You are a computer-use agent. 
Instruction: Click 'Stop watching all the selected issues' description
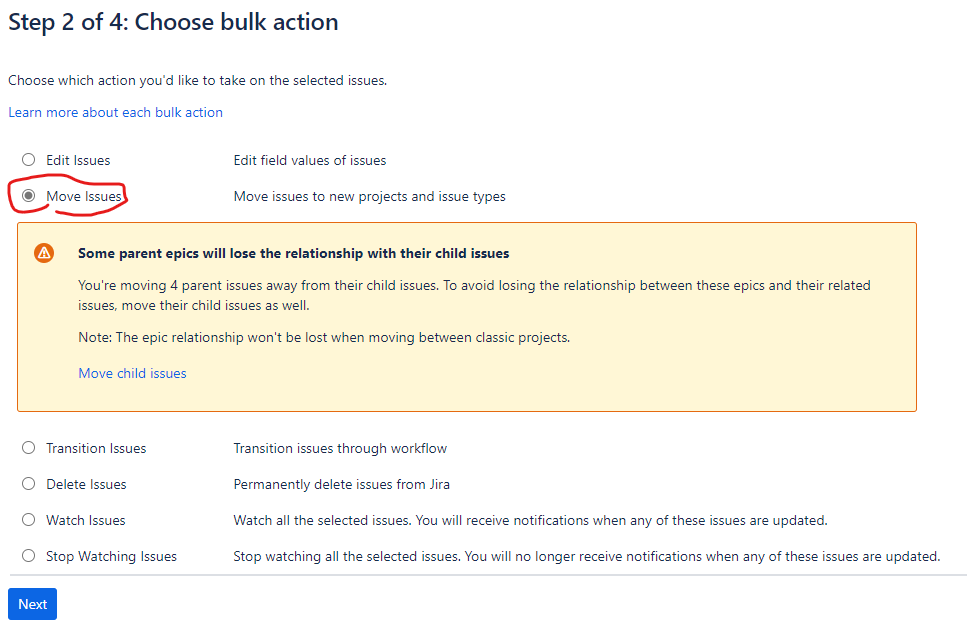tap(586, 556)
